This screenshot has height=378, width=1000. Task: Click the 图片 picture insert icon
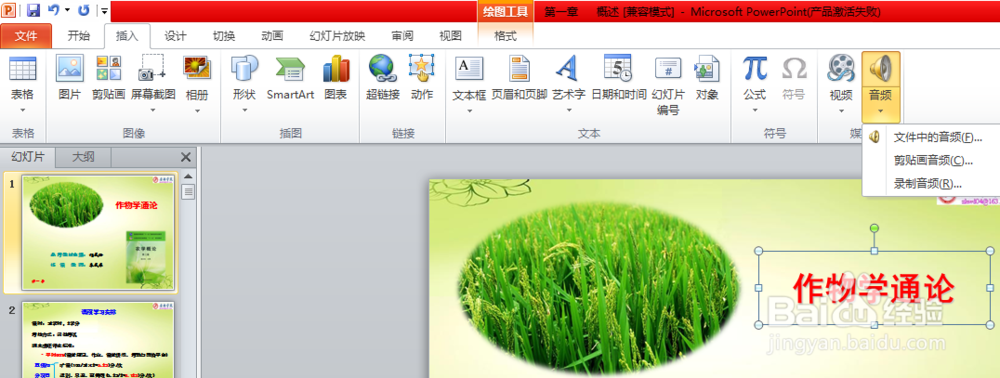pos(70,68)
